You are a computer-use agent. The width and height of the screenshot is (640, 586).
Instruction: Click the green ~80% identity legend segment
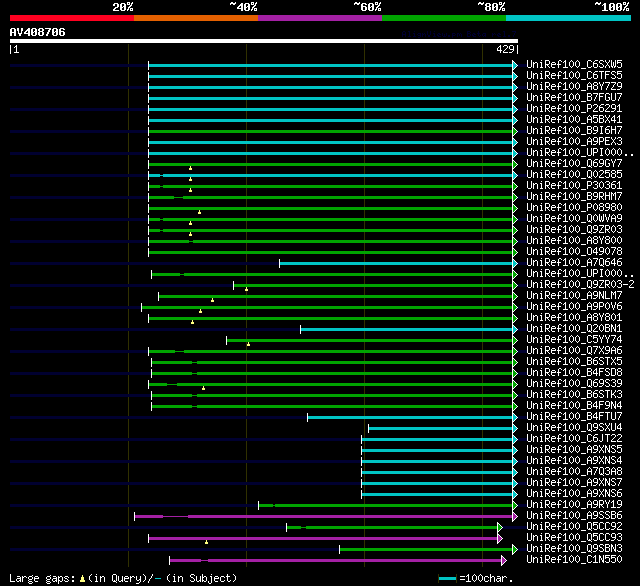tap(444, 18)
